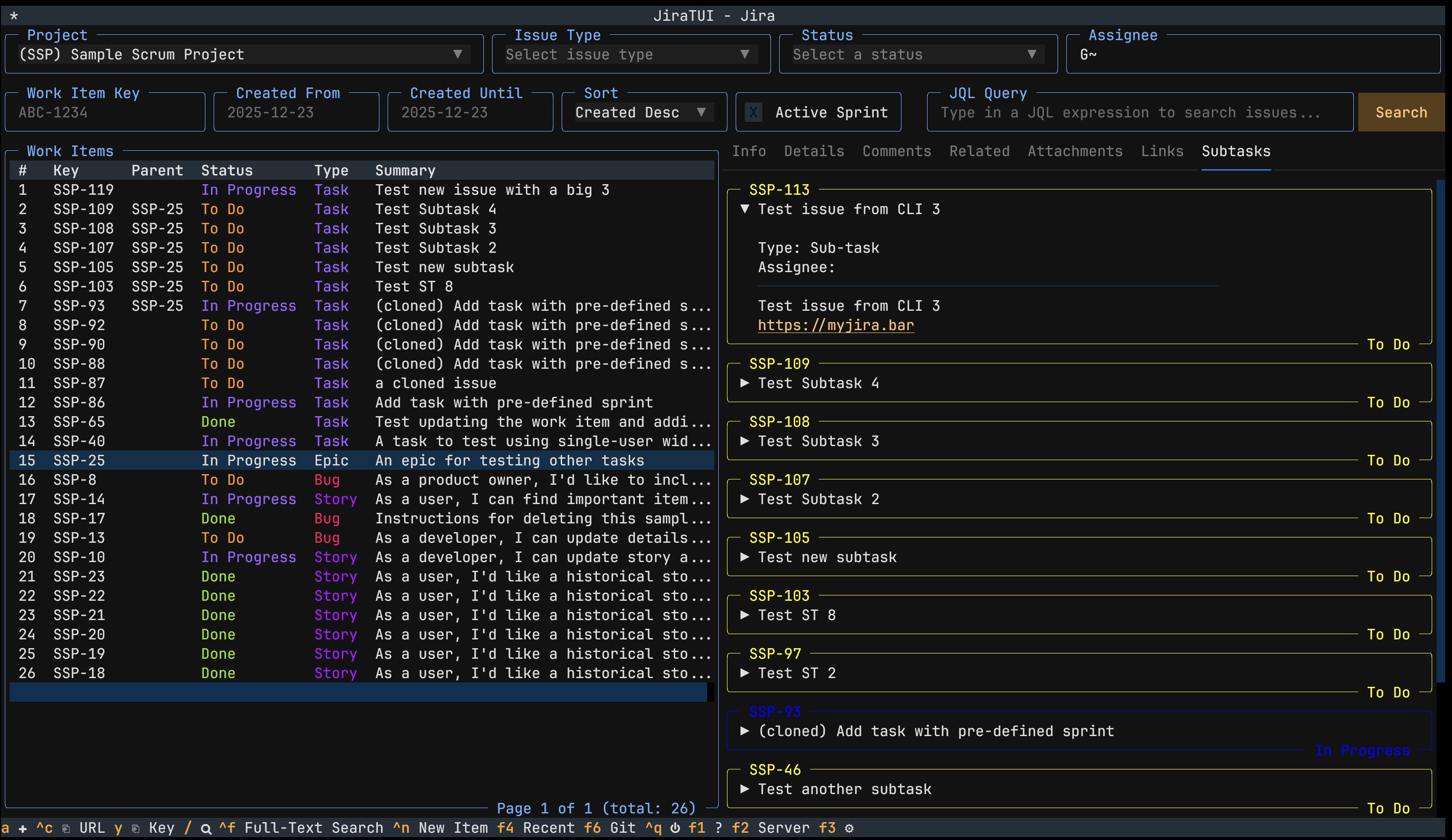Expand subtask Test ST 2
The width and height of the screenshot is (1452, 840).
745,673
